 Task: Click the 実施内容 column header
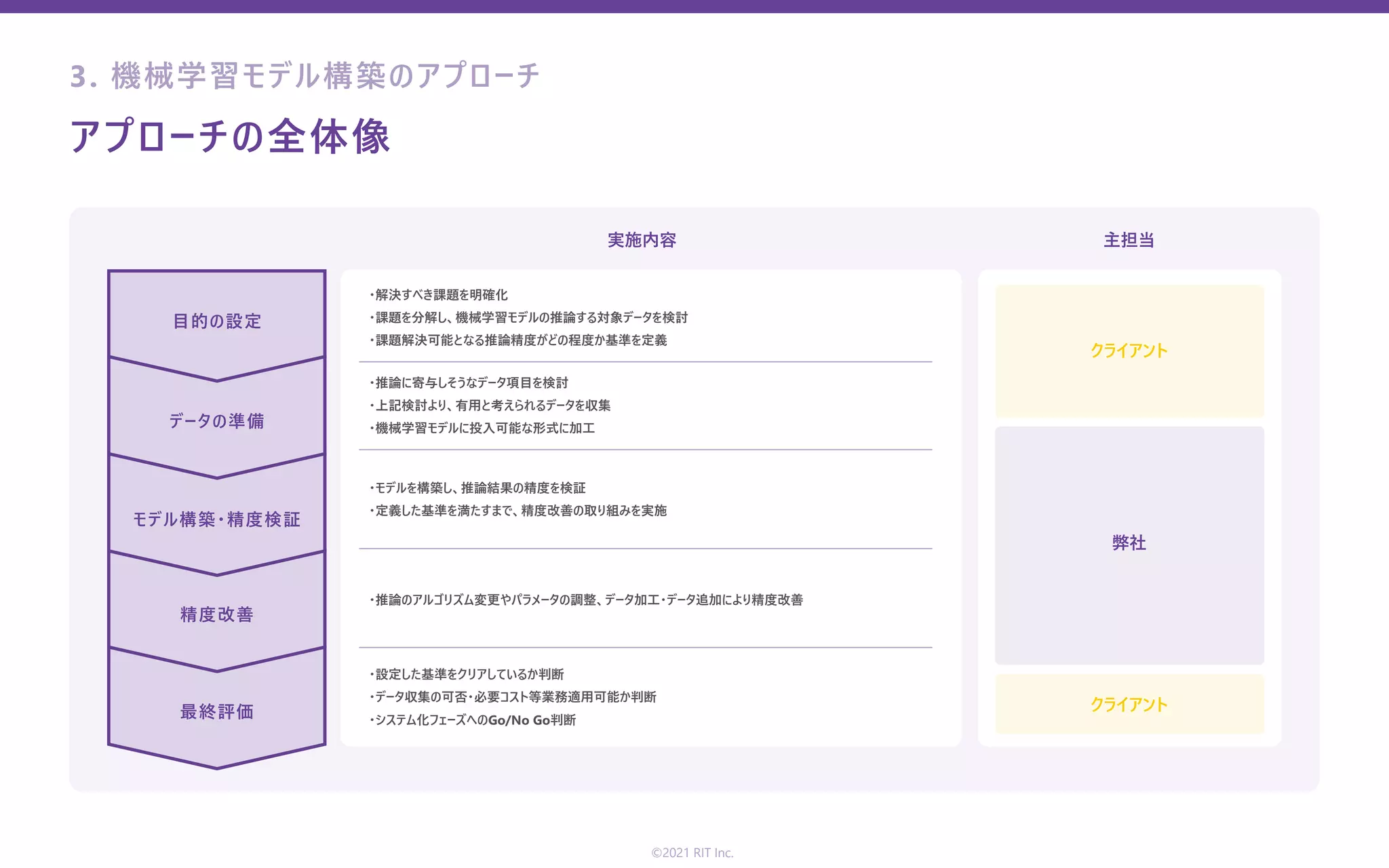[x=642, y=240]
